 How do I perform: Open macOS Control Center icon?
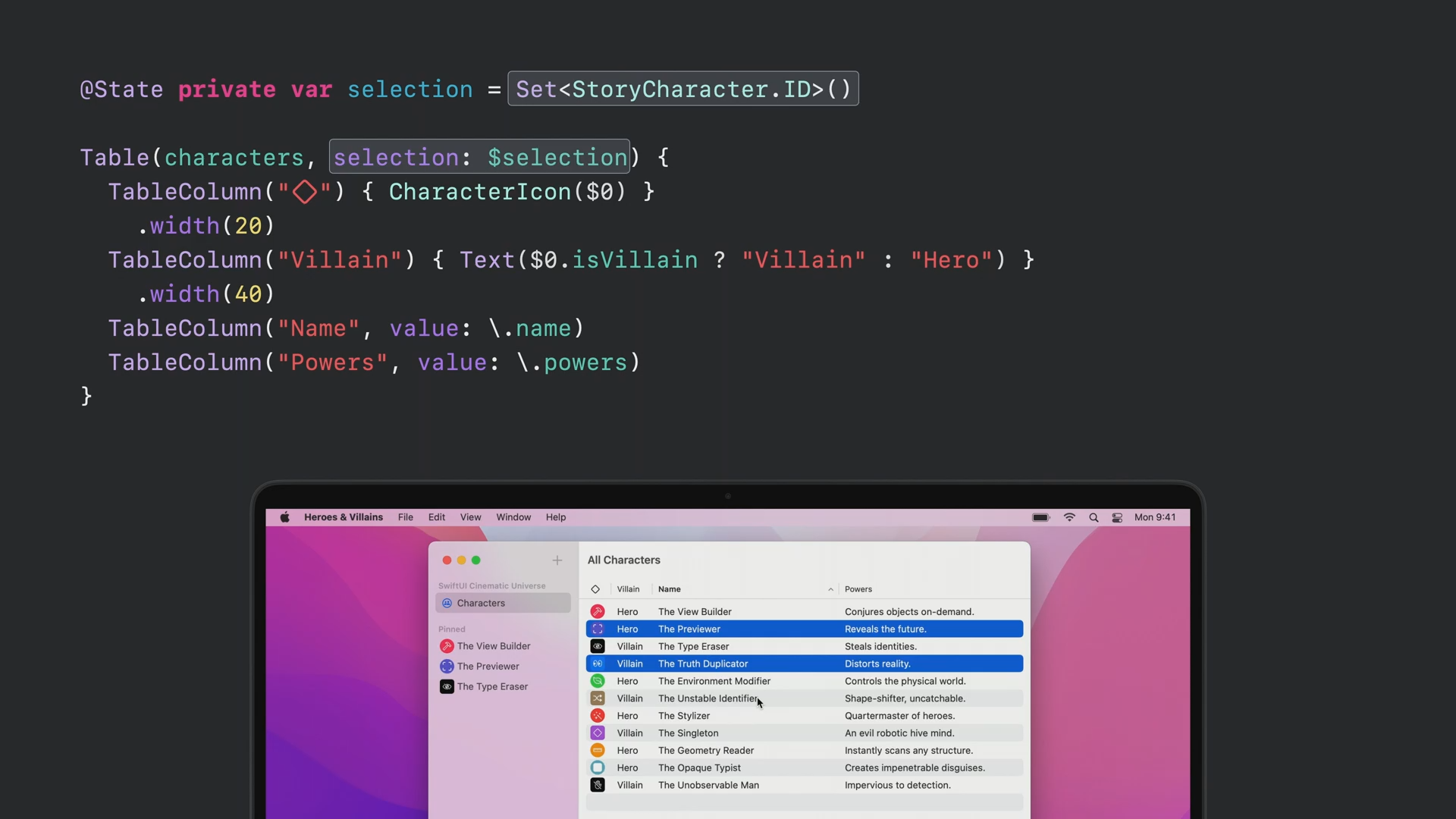coord(1117,517)
